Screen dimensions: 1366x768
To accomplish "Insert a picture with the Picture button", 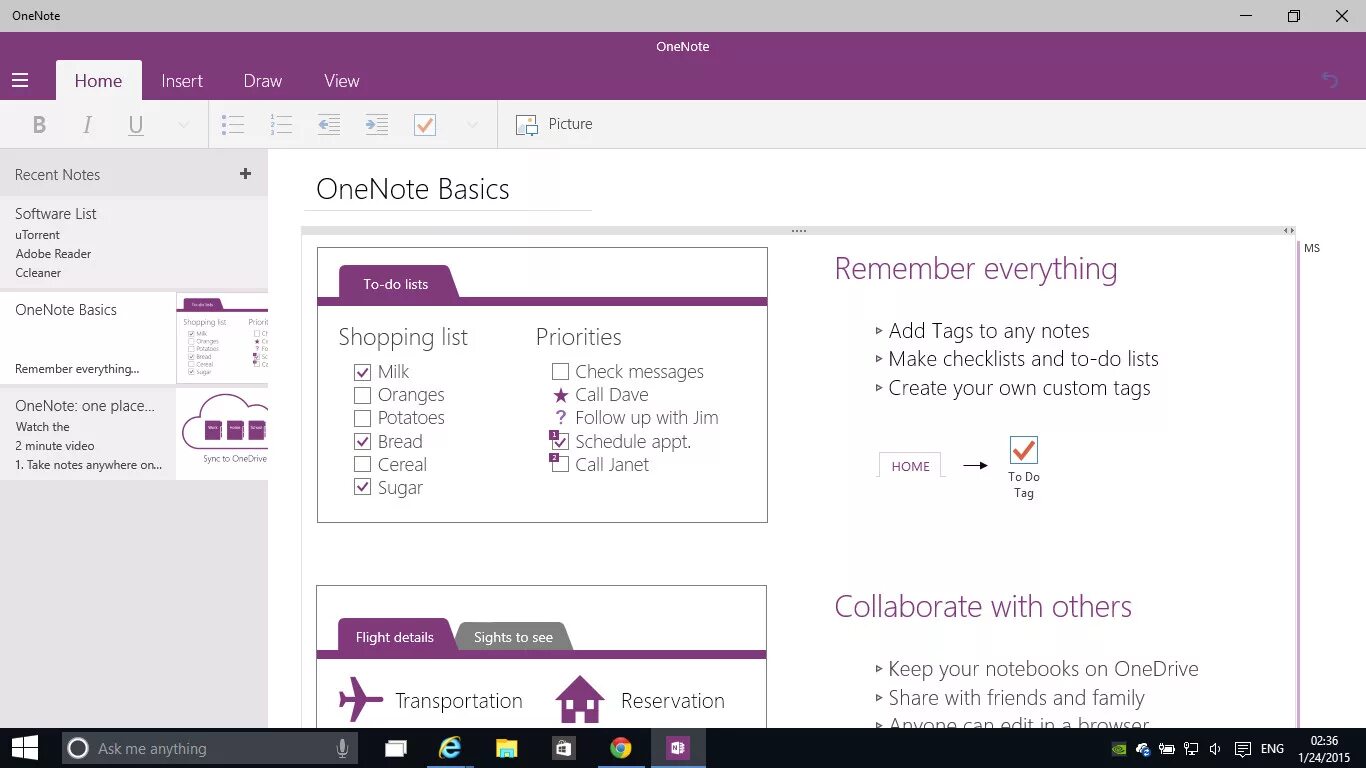I will (x=554, y=124).
